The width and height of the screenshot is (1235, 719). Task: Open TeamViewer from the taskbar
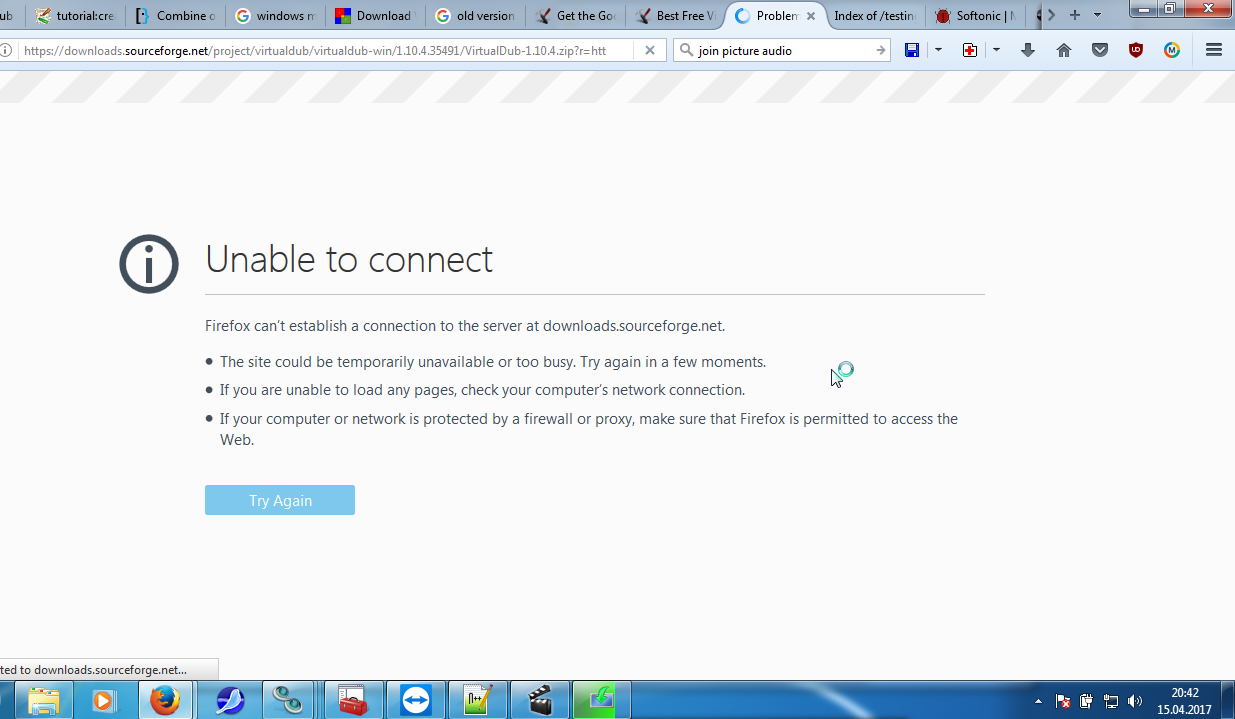click(x=415, y=700)
